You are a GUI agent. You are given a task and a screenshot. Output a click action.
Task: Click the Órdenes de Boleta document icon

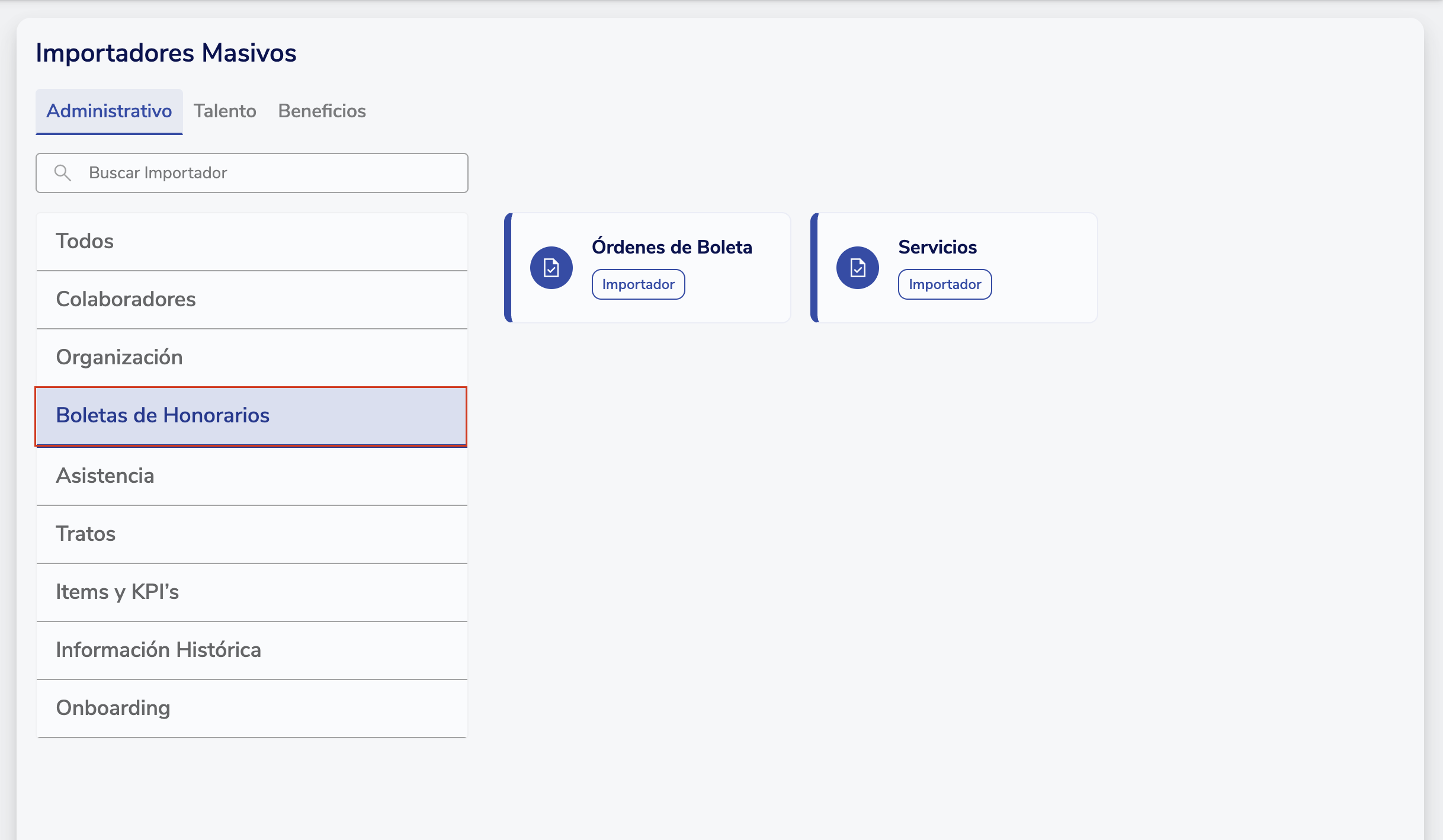pyautogui.click(x=551, y=268)
